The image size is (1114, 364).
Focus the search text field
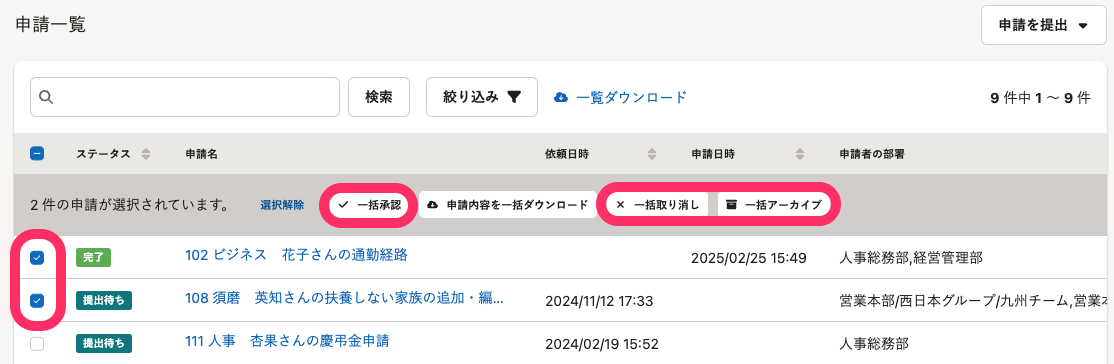point(185,97)
